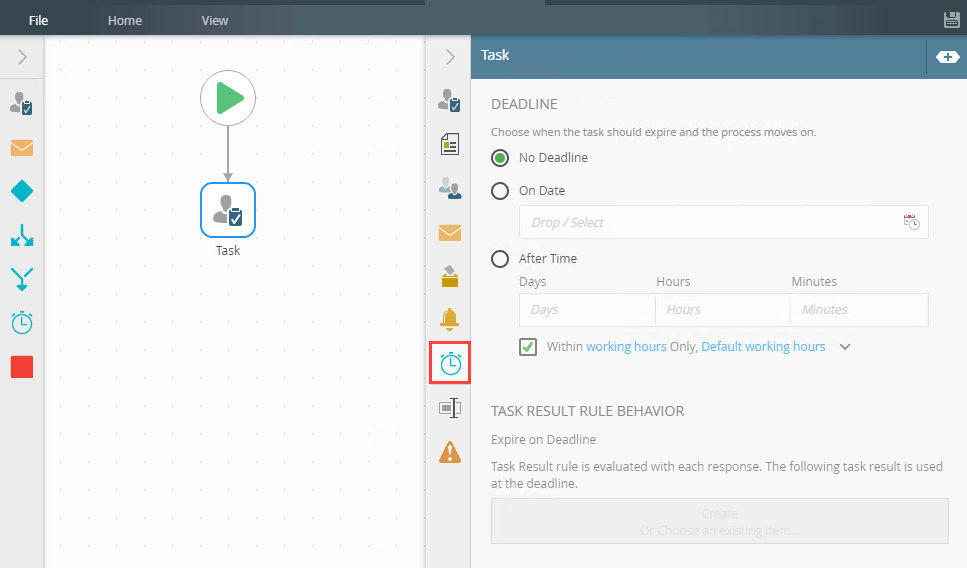Viewport: 967px width, 568px height.
Task: Click the TASK RESULT RULE BEHAVIOR heading
Action: [x=587, y=411]
